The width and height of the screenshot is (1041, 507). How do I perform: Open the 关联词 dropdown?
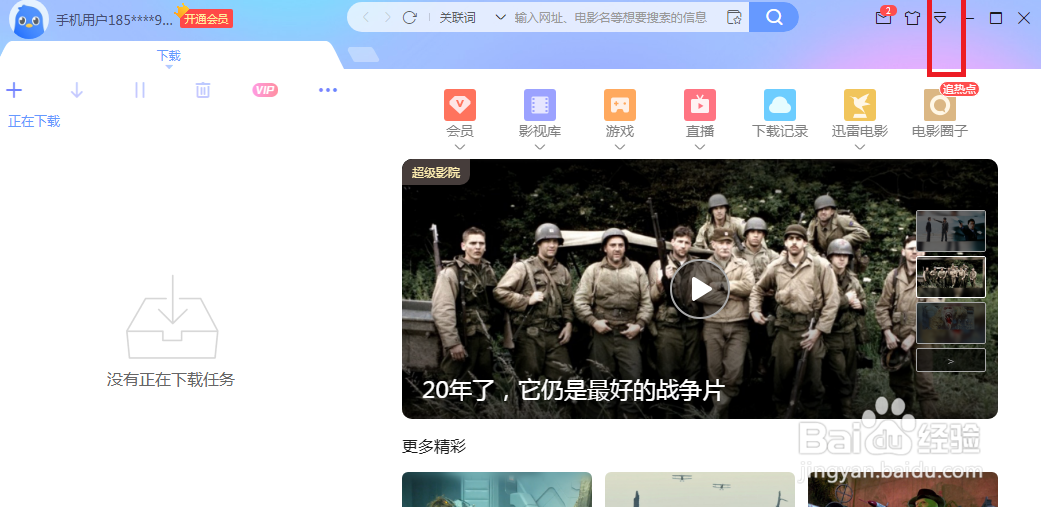pos(472,17)
